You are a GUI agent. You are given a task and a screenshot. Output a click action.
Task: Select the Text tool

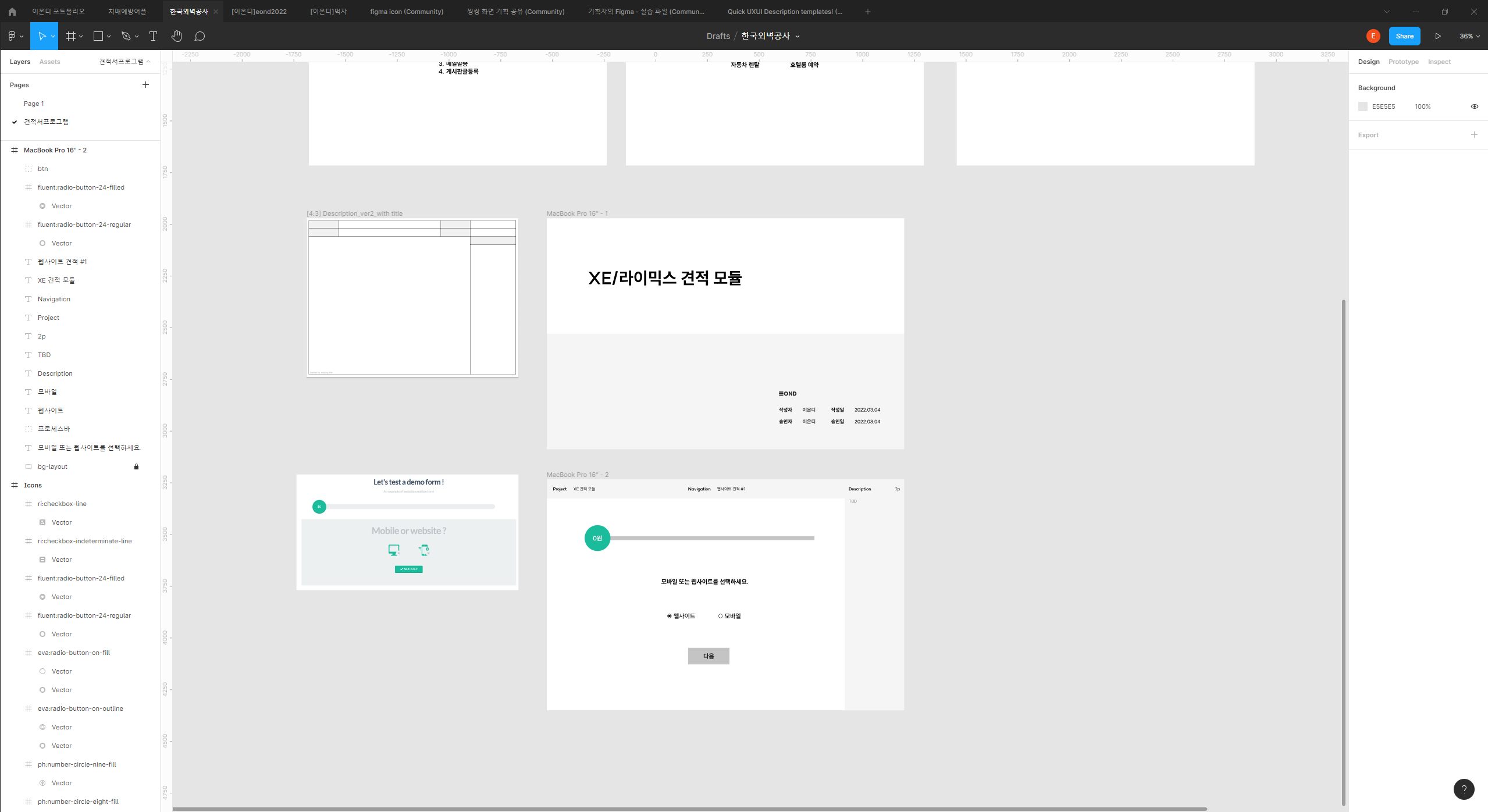154,36
